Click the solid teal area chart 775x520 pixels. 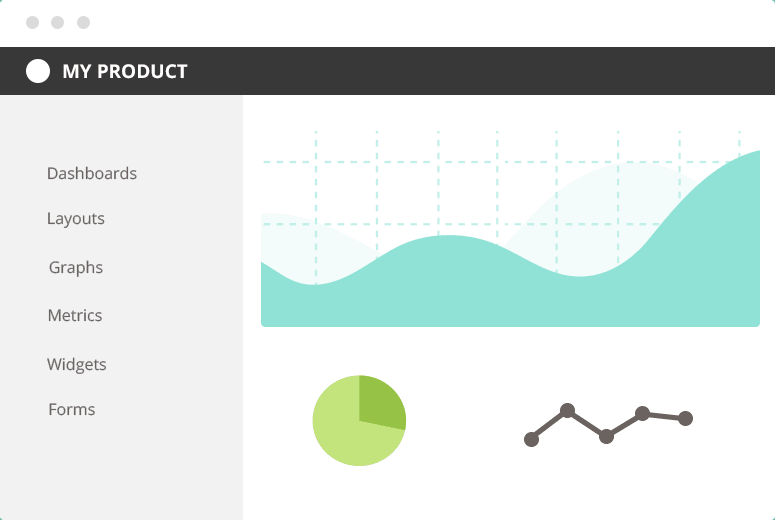510,297
